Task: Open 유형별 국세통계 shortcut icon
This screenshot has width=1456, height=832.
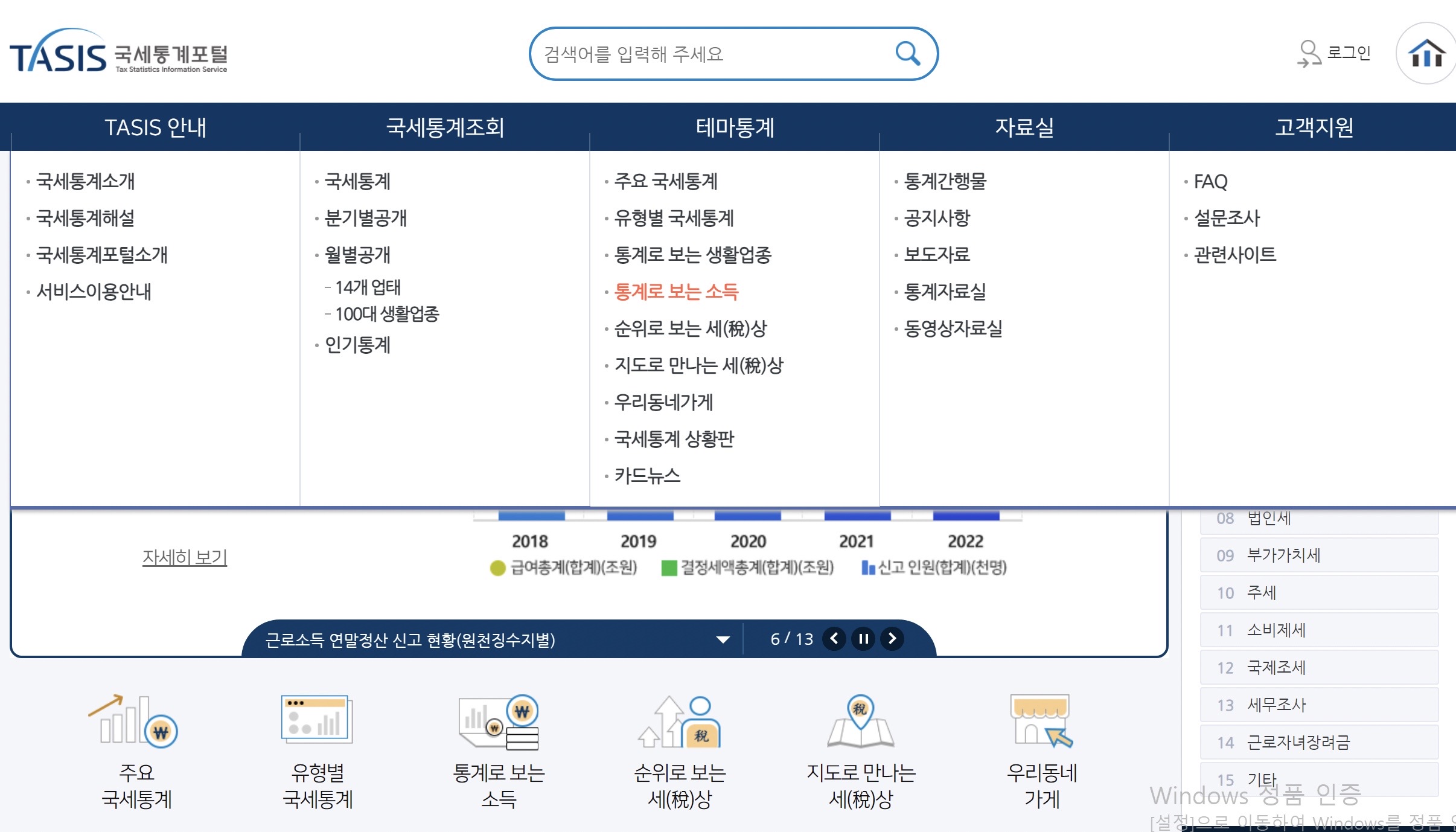Action: click(x=317, y=720)
